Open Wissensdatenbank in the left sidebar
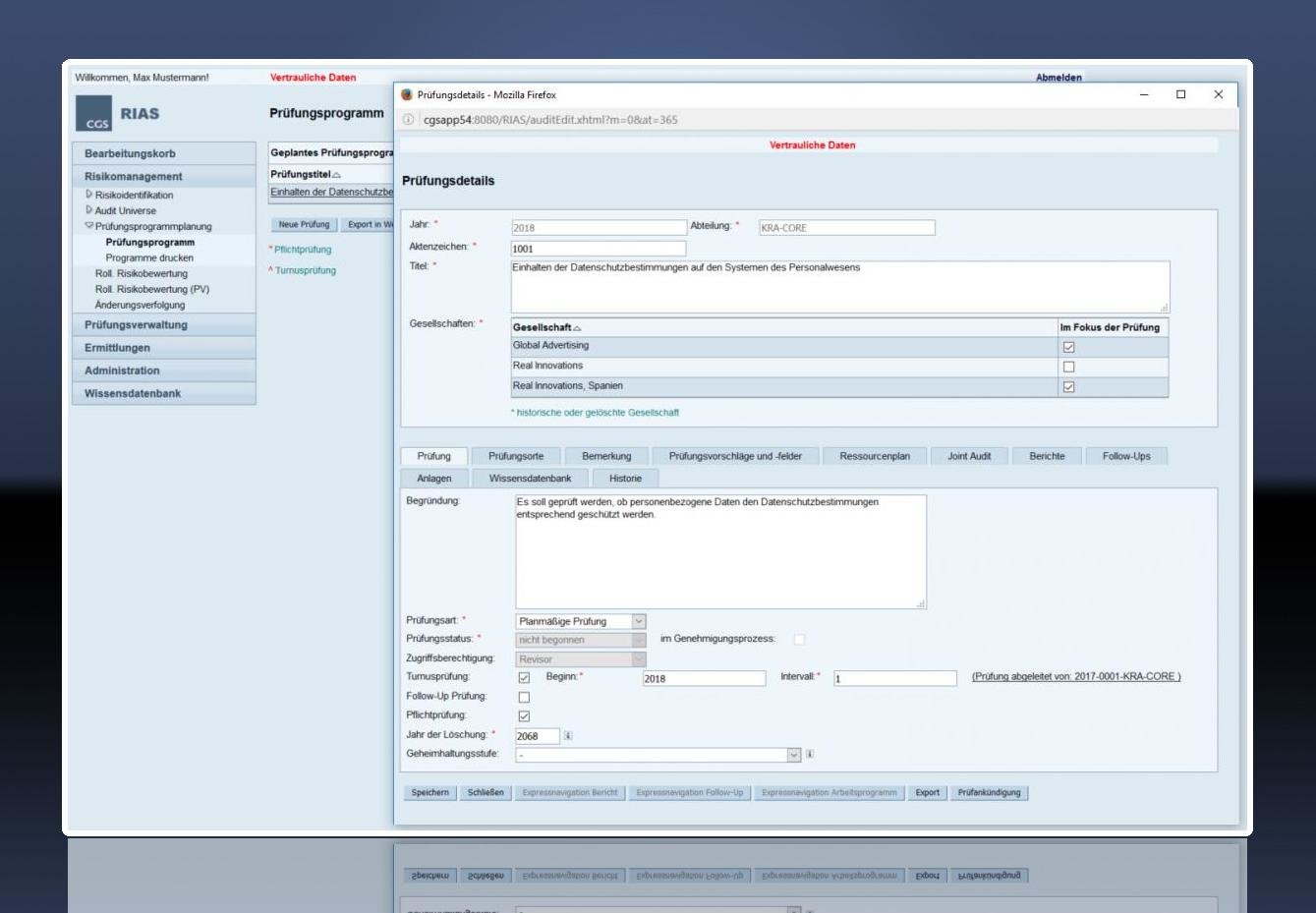The height and width of the screenshot is (913, 1316). click(164, 394)
